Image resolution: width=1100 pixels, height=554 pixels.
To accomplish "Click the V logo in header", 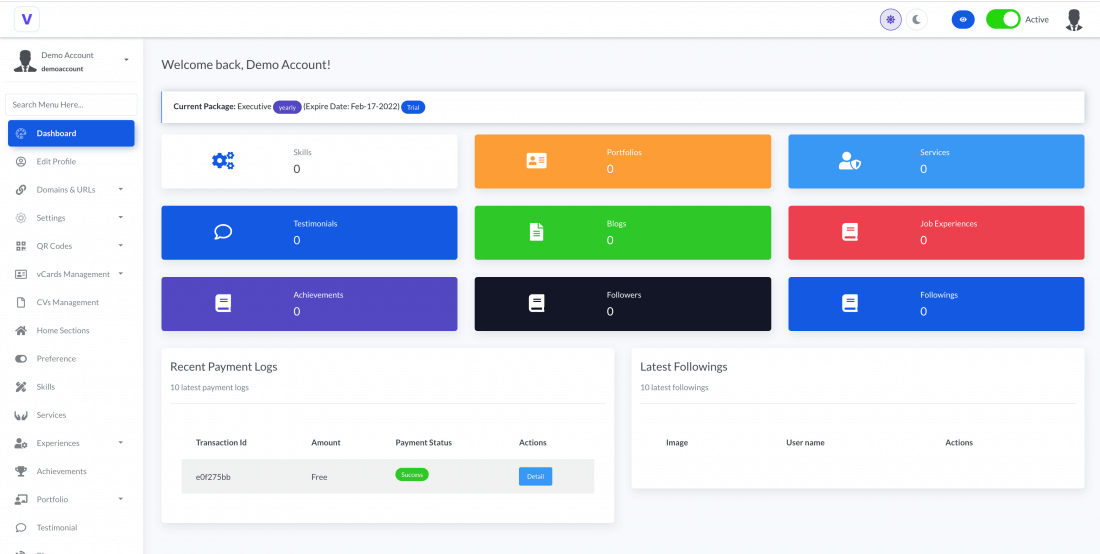I will [x=26, y=19].
